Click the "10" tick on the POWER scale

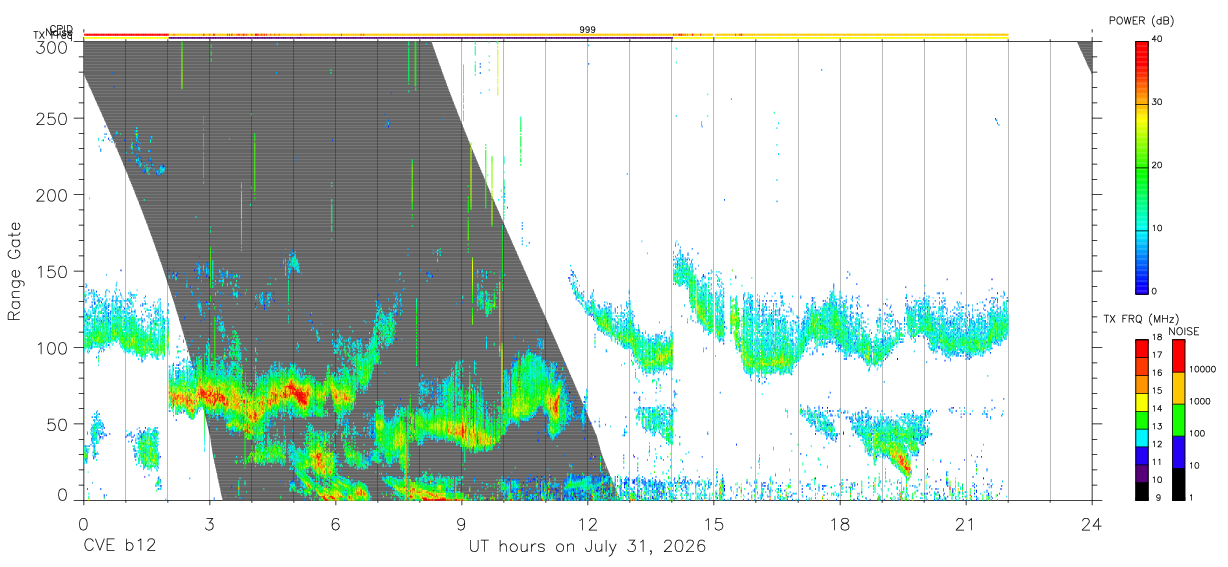pyautogui.click(x=1159, y=229)
